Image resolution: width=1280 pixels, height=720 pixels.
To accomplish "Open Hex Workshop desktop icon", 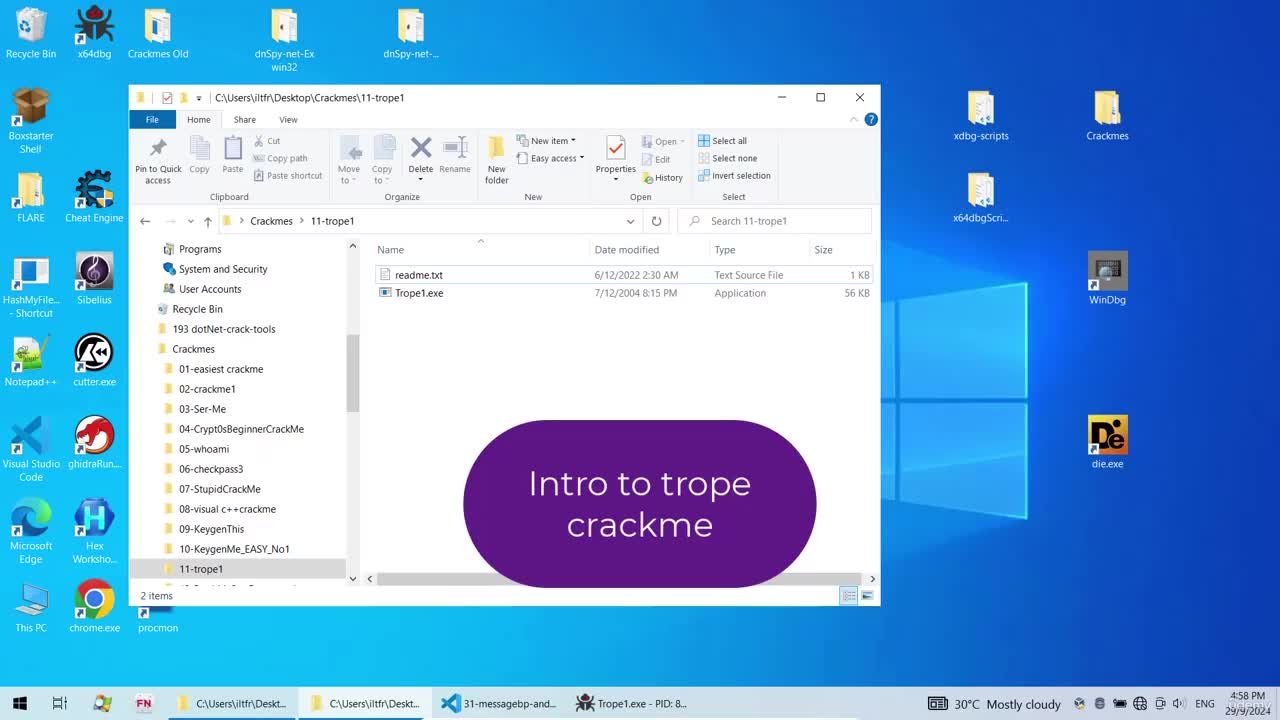I will pyautogui.click(x=94, y=531).
